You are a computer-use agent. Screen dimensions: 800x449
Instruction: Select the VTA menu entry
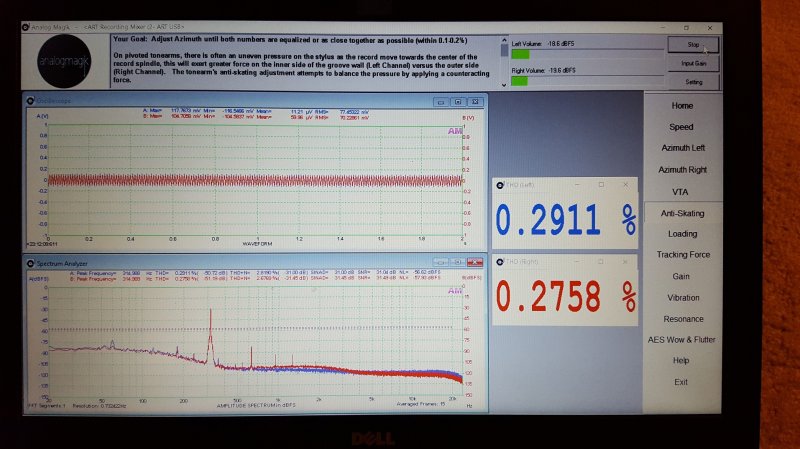click(680, 192)
